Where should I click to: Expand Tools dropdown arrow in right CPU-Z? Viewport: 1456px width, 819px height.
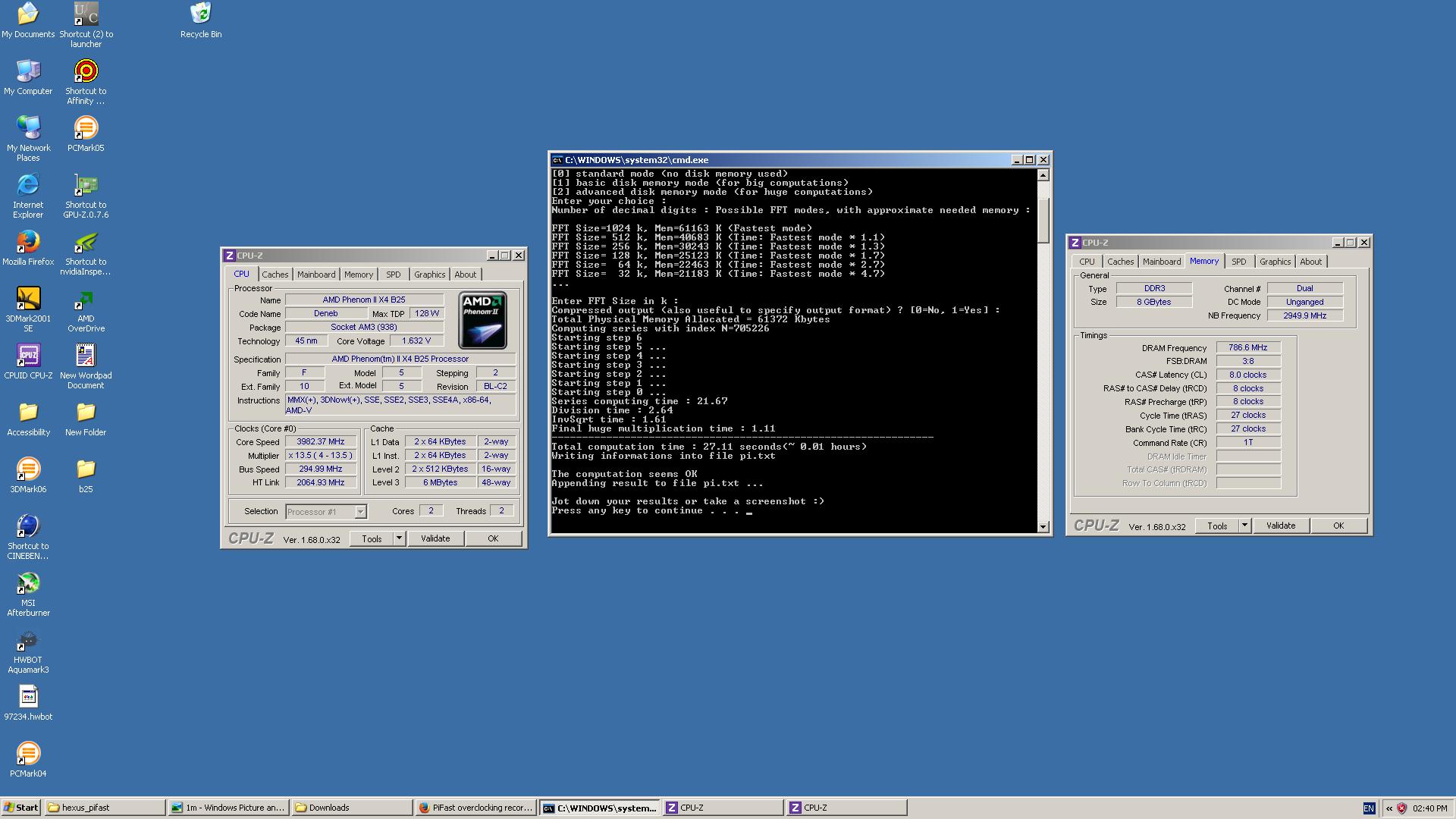[x=1244, y=526]
